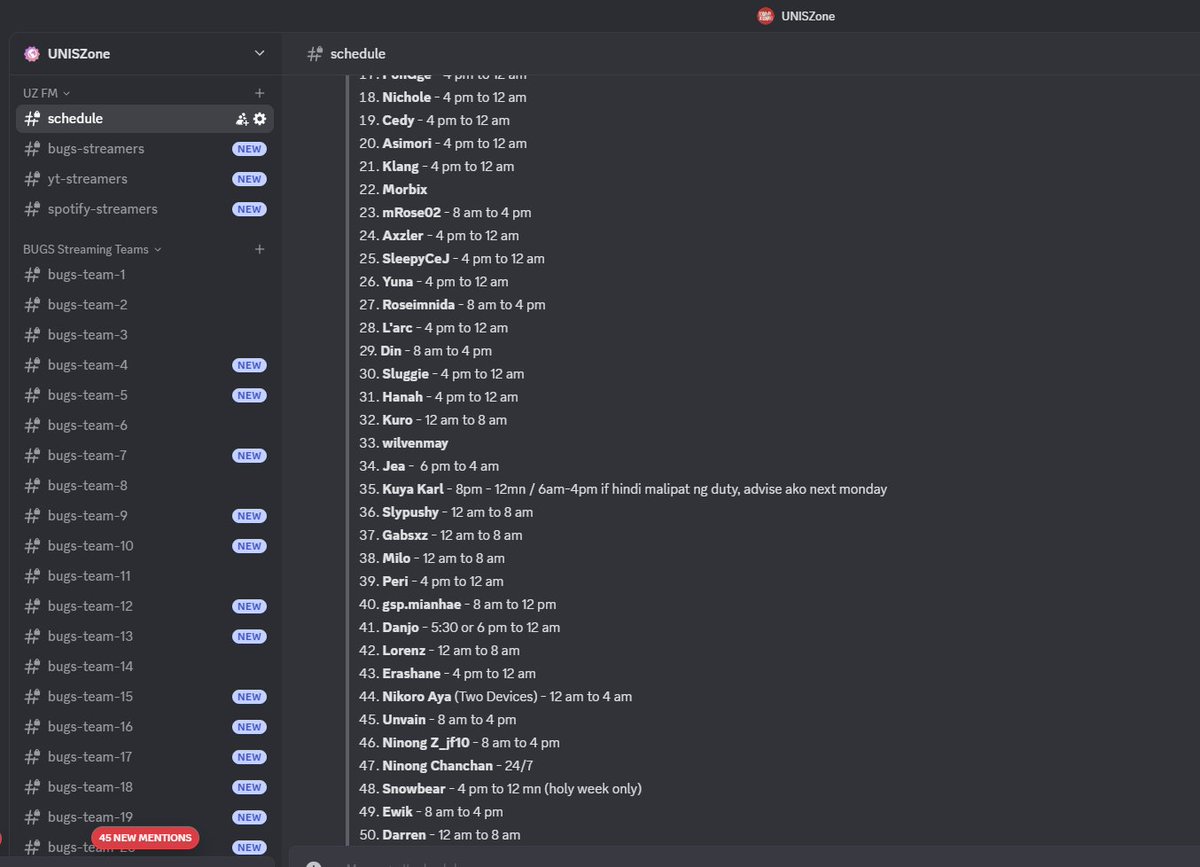The height and width of the screenshot is (867, 1200).
Task: Click the "48. Snowbear" holy week line
Action: click(x=500, y=789)
